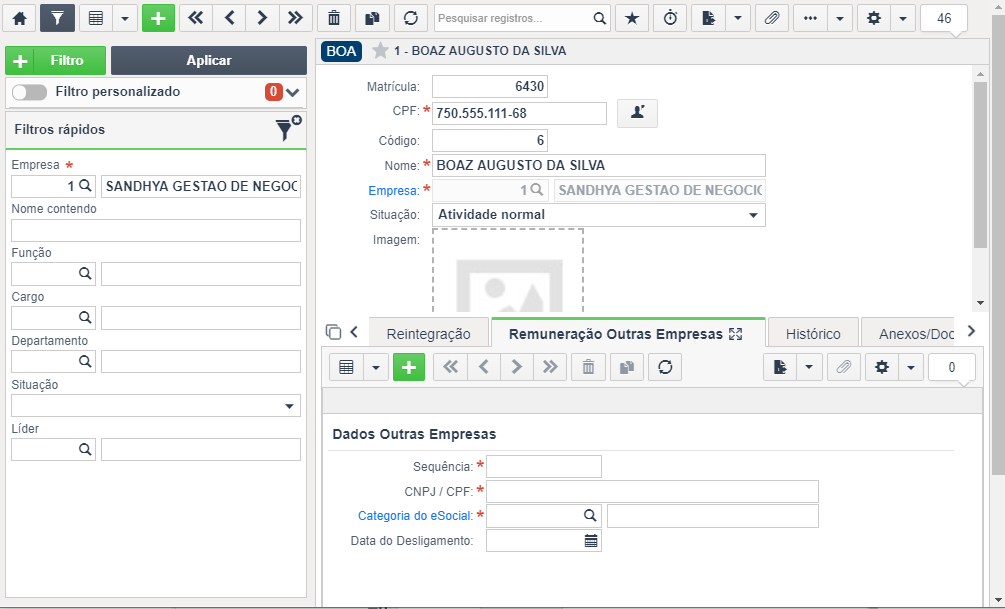Click the green Filtro add button
The width and height of the screenshot is (1005, 609).
coord(56,60)
